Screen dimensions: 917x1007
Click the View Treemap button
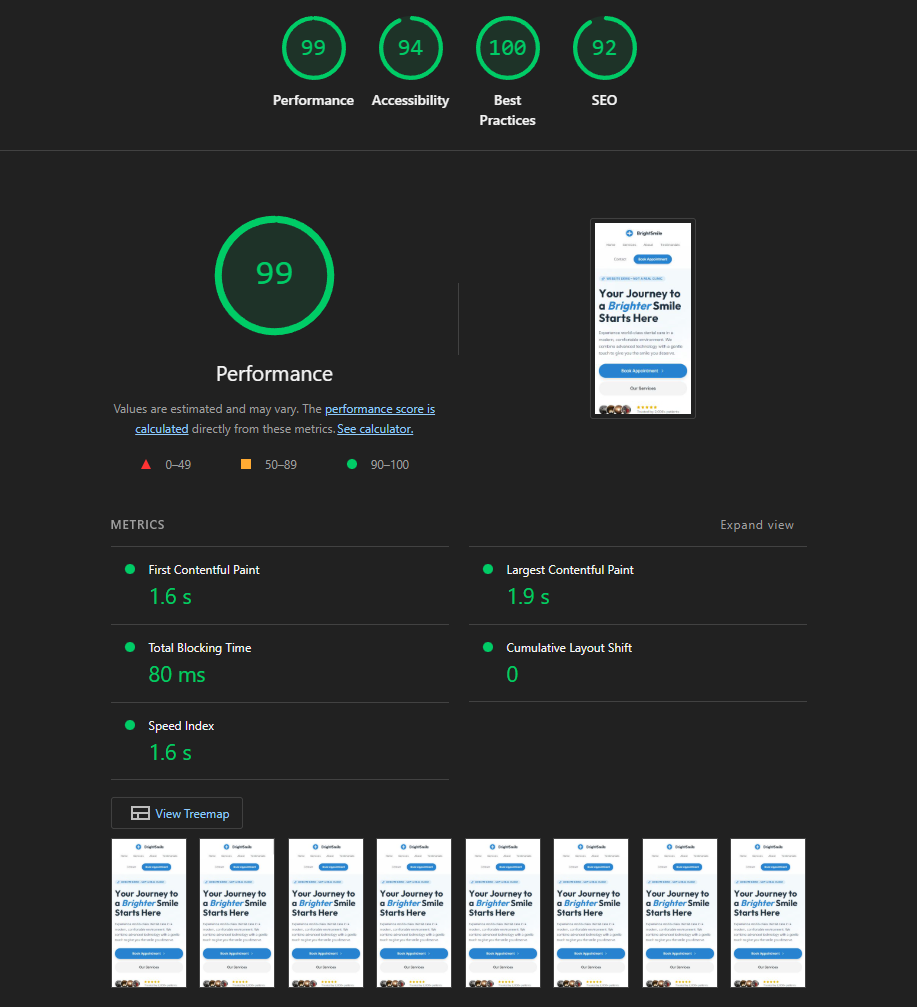coord(177,814)
